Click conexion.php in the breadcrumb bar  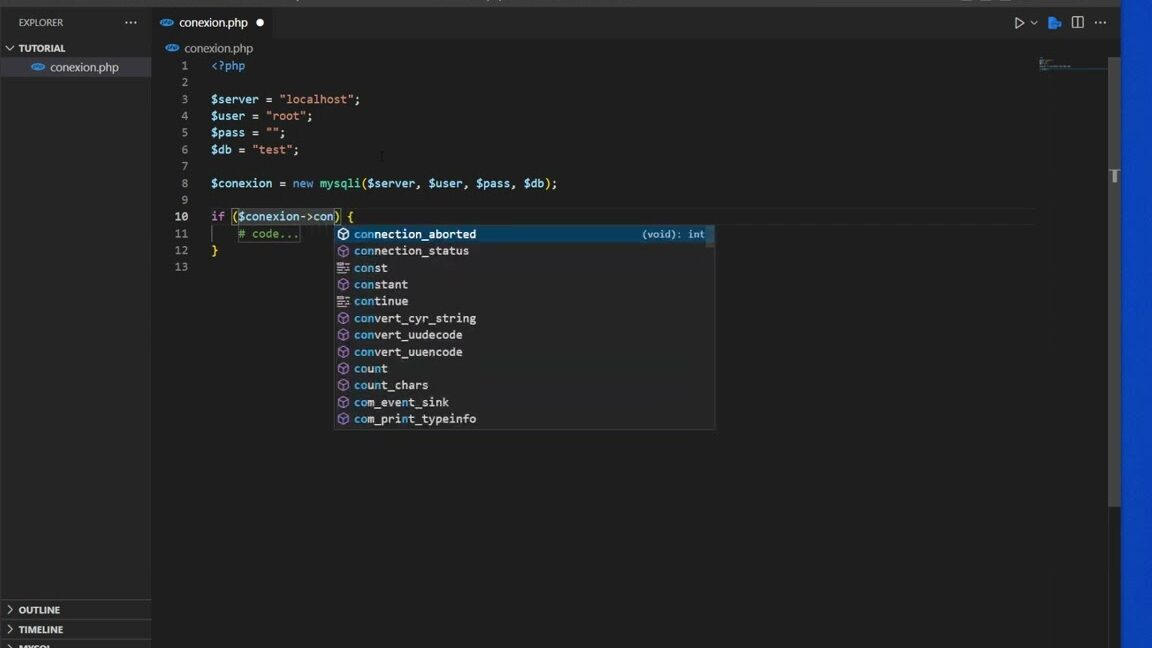coord(221,47)
